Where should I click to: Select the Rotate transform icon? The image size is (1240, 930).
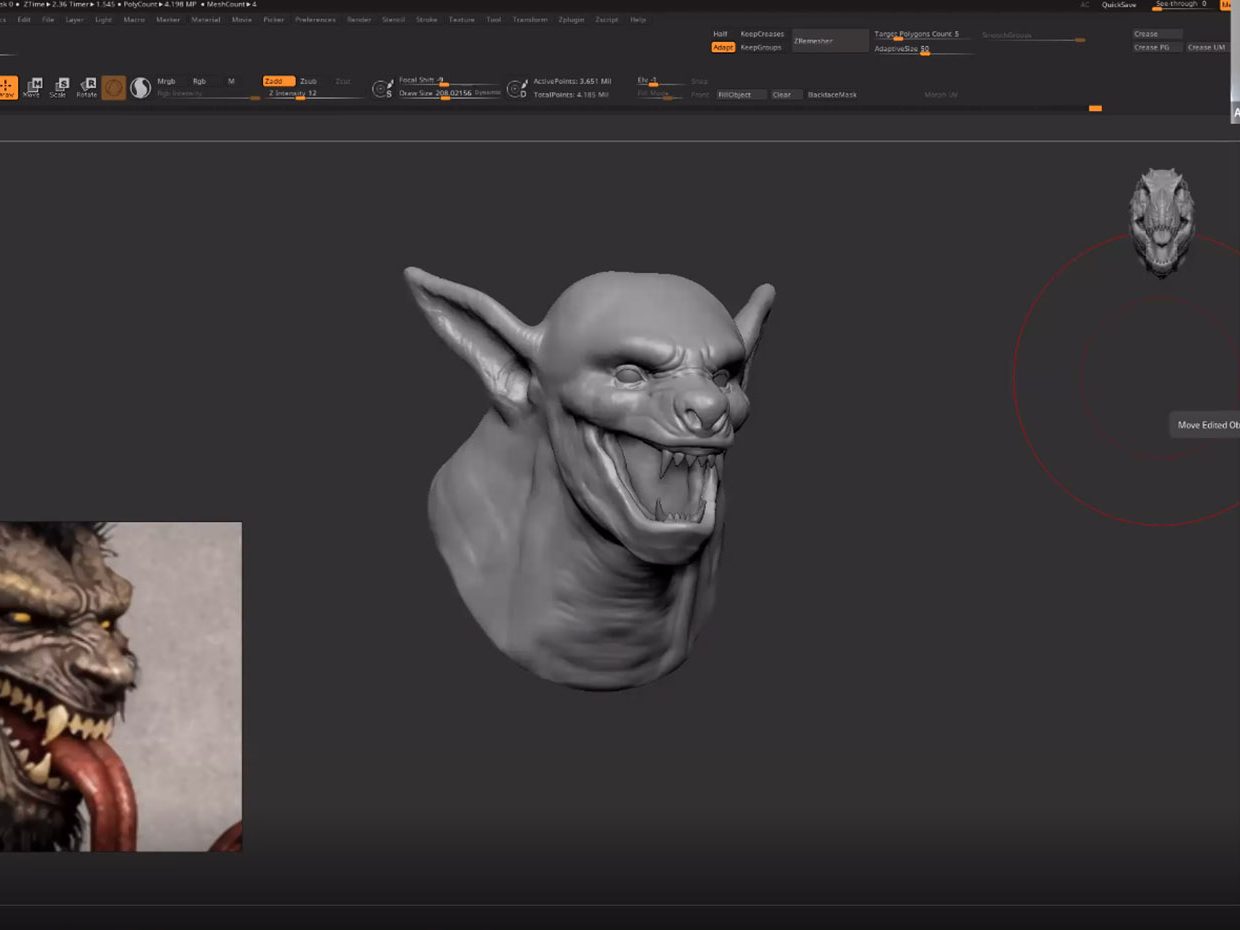(x=87, y=88)
